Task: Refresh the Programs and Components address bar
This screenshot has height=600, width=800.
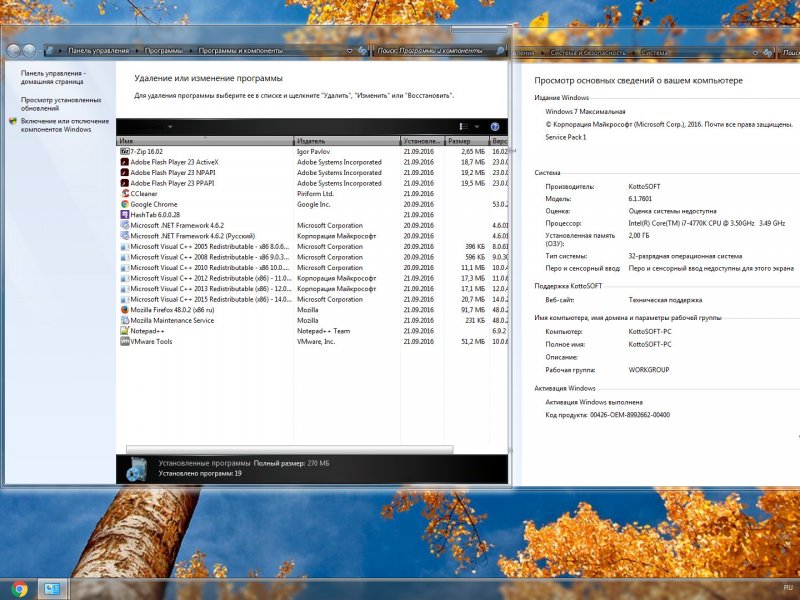Action: click(362, 51)
